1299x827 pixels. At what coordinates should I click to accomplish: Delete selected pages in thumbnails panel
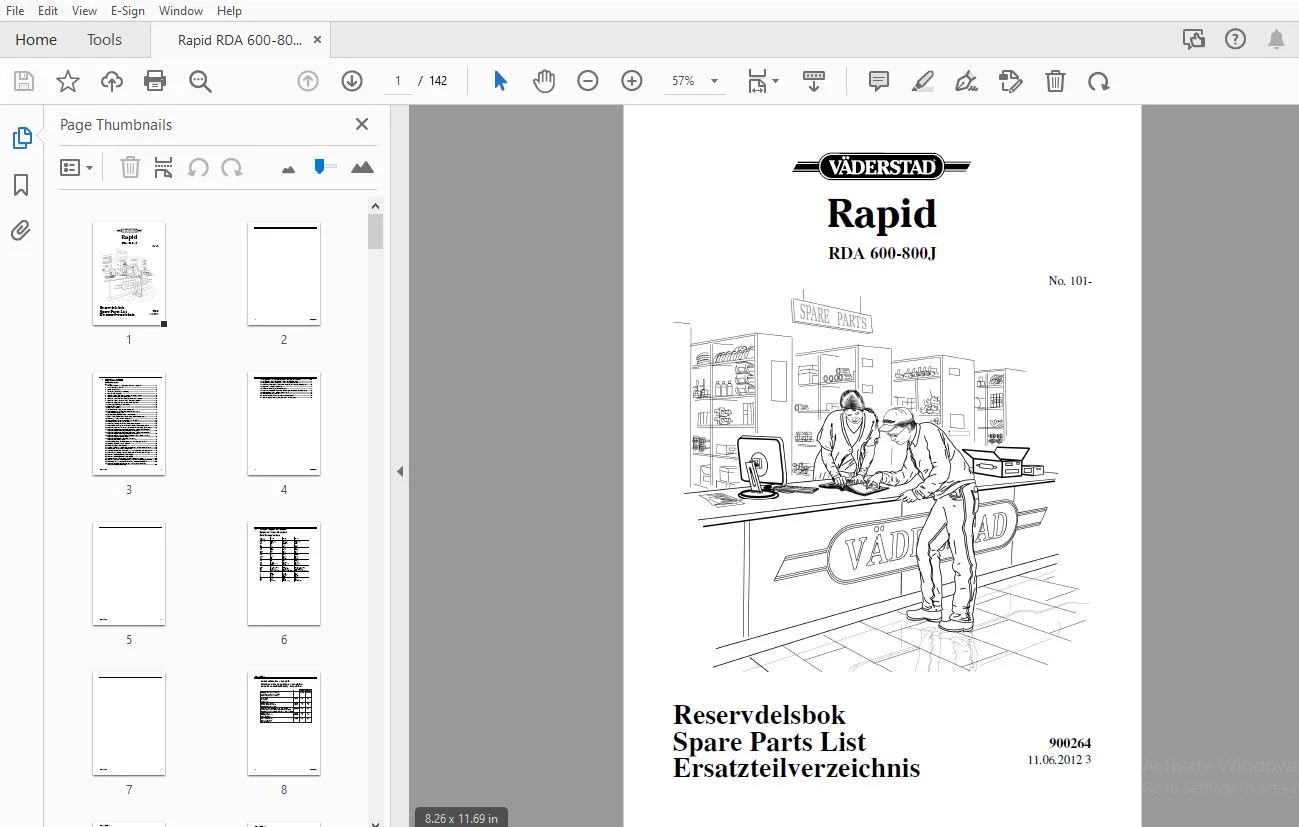130,168
